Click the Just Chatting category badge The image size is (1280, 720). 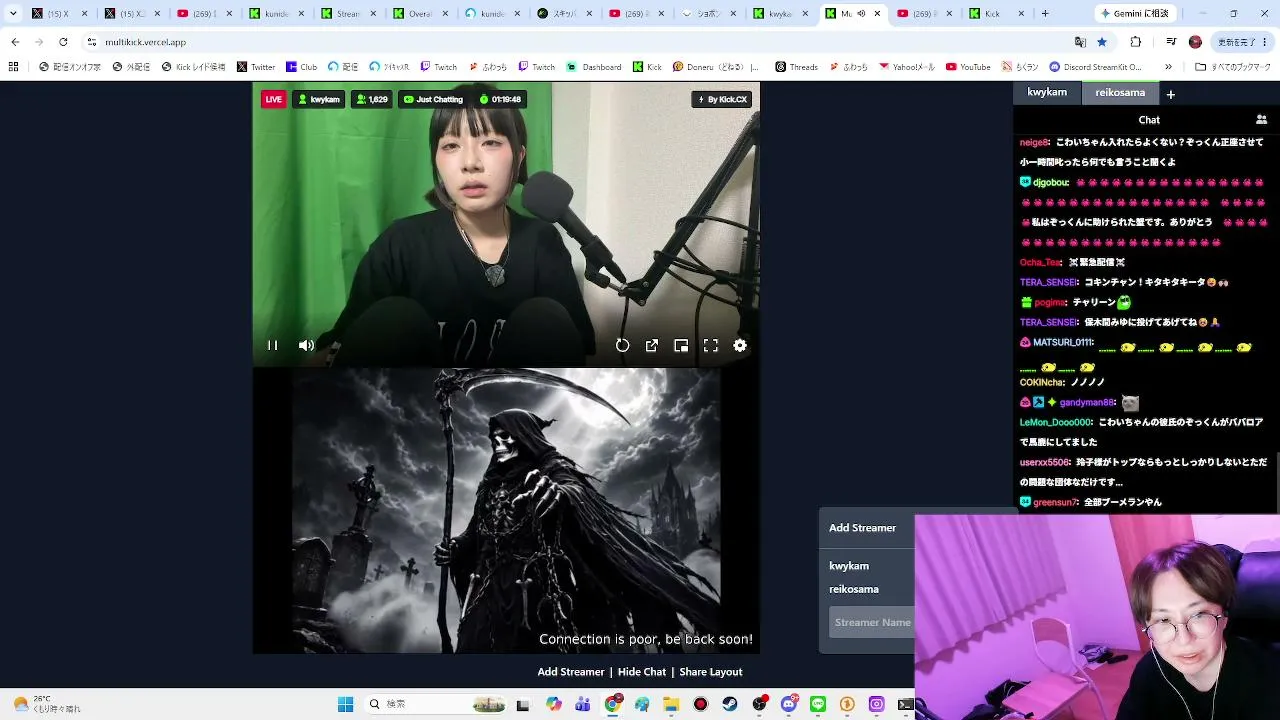tap(433, 99)
